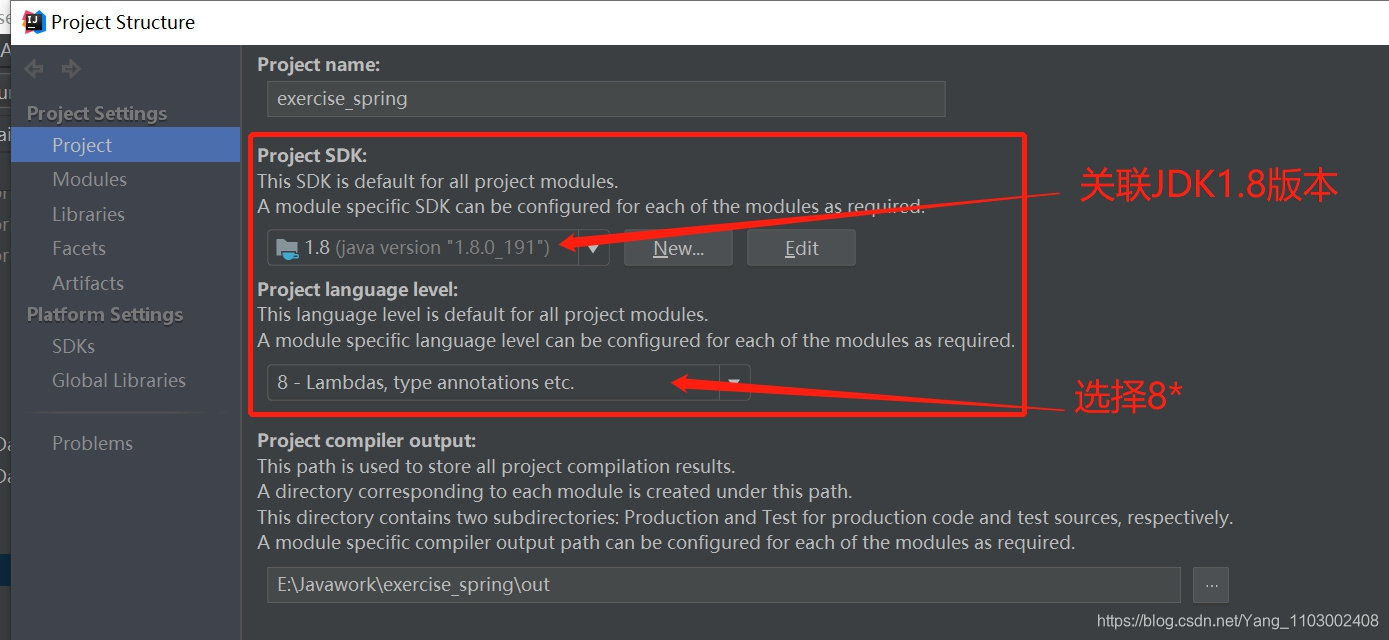The image size is (1389, 640).
Task: Select Modules in Project Settings sidebar
Action: click(89, 179)
